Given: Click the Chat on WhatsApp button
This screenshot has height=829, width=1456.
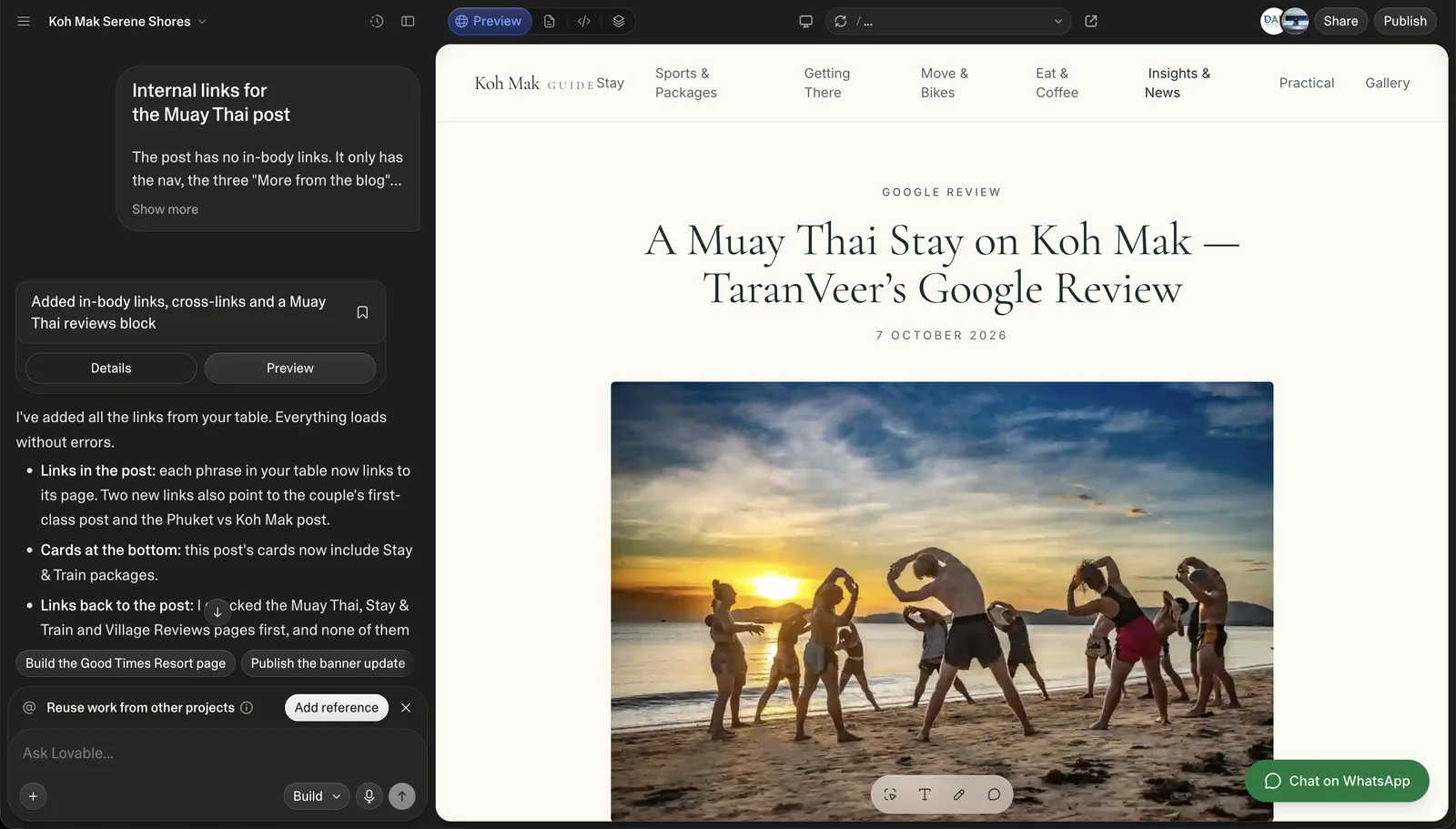Looking at the screenshot, I should click(1337, 781).
